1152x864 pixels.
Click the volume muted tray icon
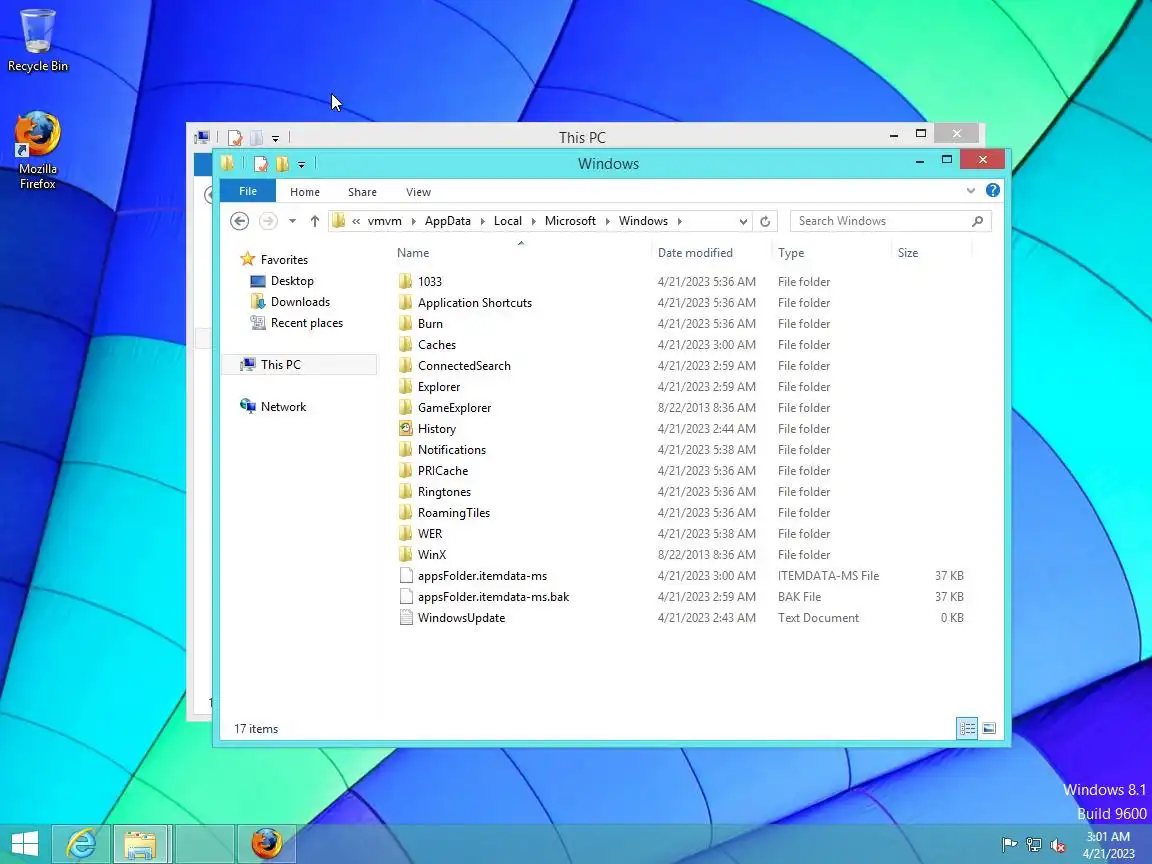pyautogui.click(x=1057, y=845)
